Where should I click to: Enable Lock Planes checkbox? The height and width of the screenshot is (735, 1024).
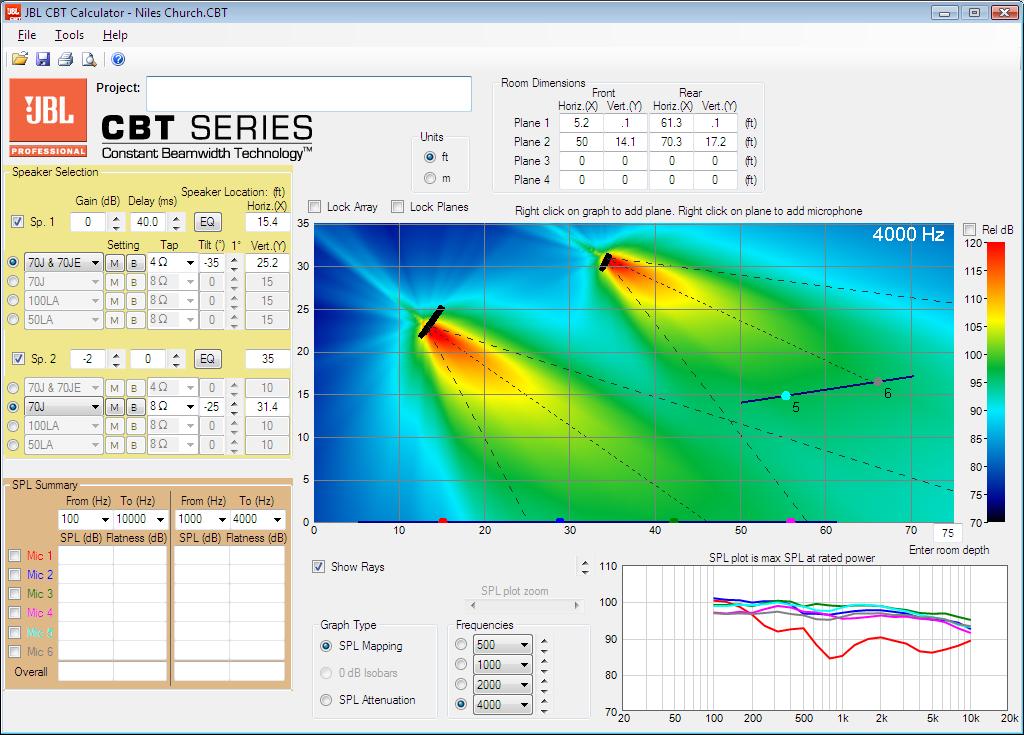click(397, 207)
